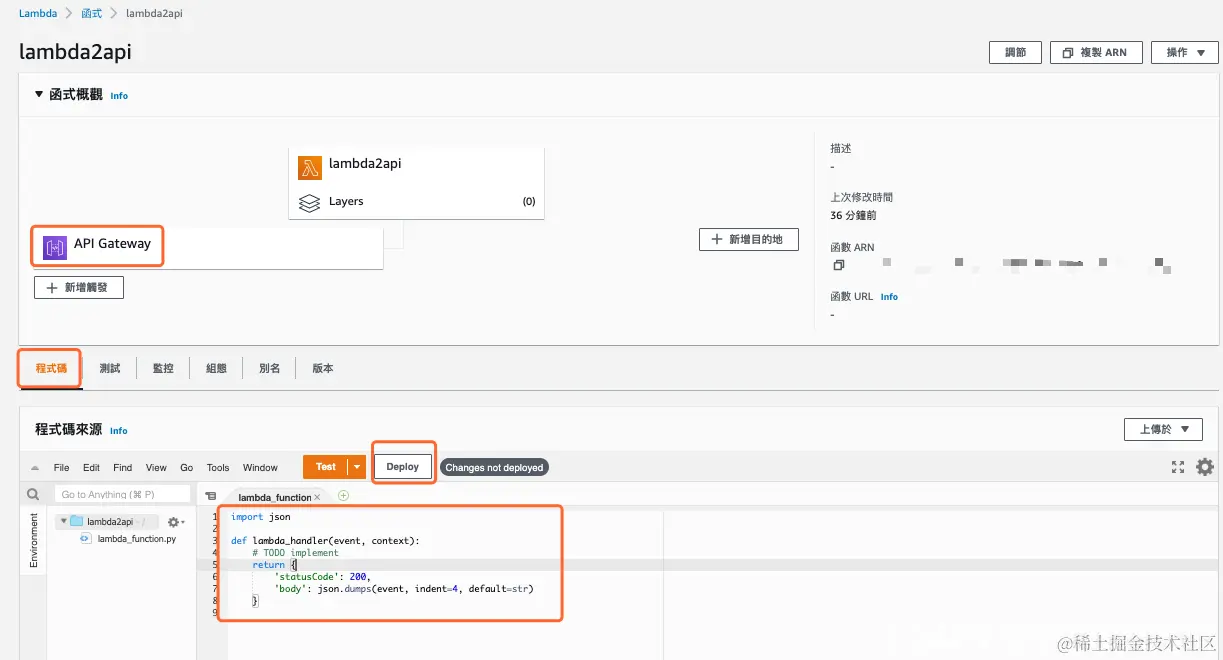Viewport: 1223px width, 660px height.
Task: Switch to the 組態 tab
Action: (216, 368)
